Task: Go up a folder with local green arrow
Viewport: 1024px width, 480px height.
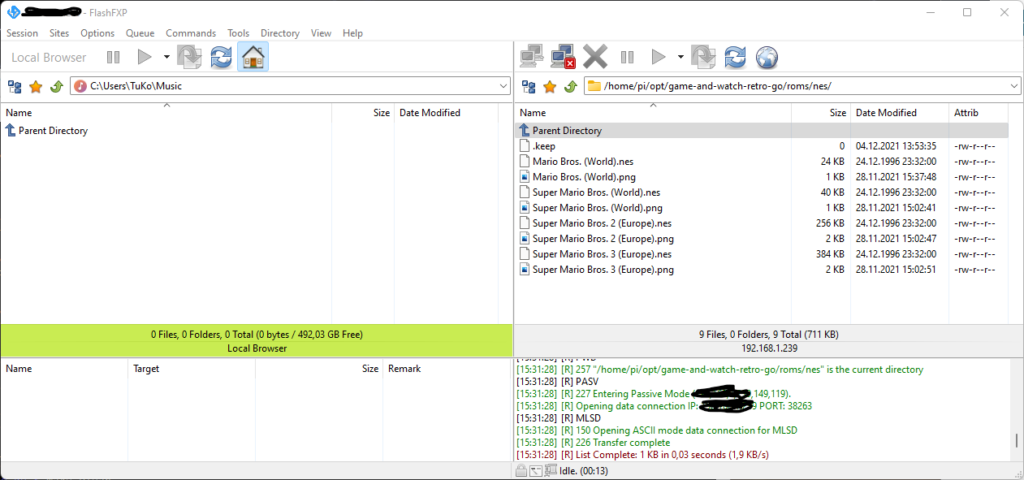Action: click(57, 86)
